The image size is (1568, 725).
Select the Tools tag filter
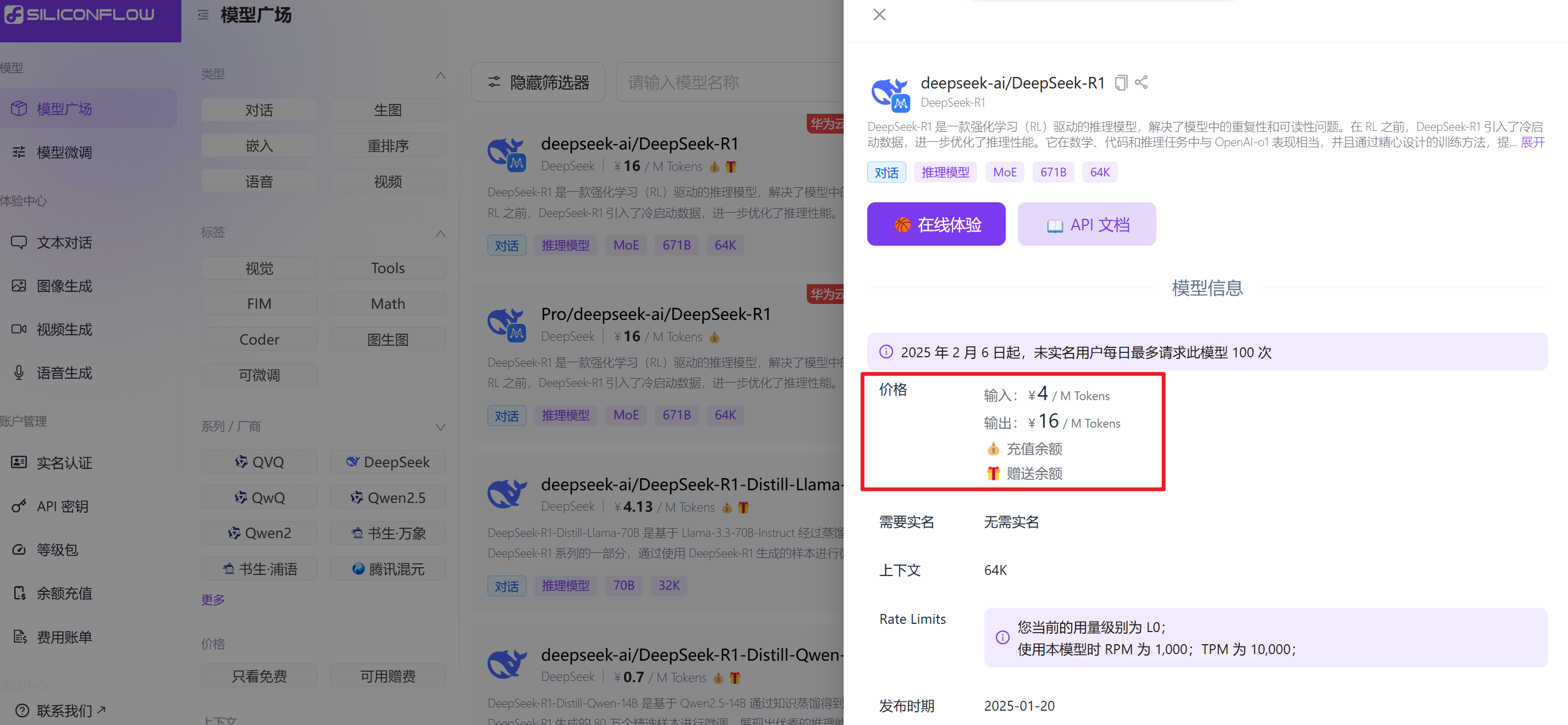387,268
